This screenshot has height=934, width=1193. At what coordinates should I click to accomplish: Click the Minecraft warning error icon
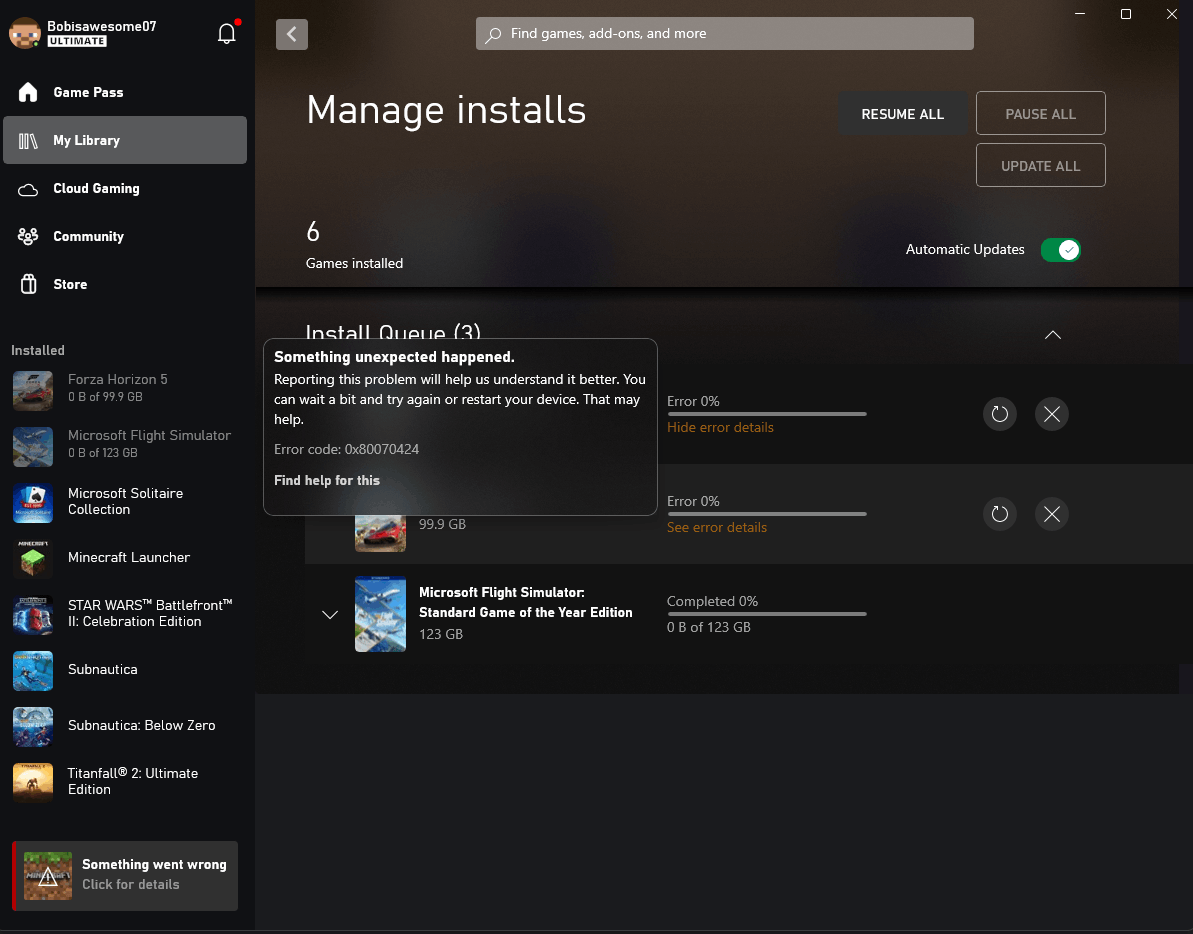(48, 876)
